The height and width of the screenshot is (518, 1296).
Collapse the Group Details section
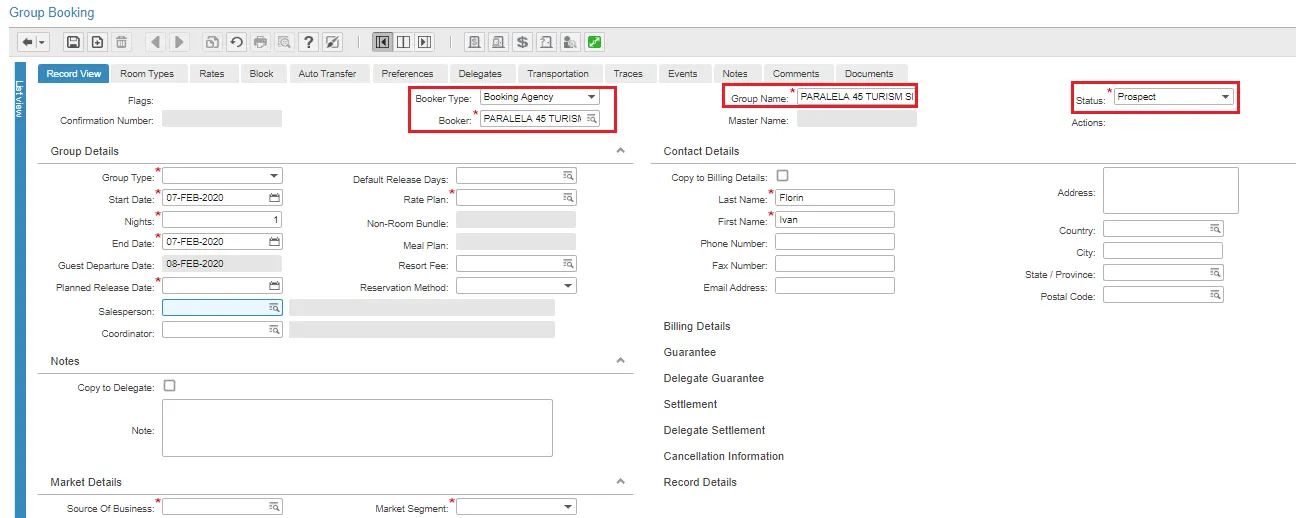[x=620, y=151]
